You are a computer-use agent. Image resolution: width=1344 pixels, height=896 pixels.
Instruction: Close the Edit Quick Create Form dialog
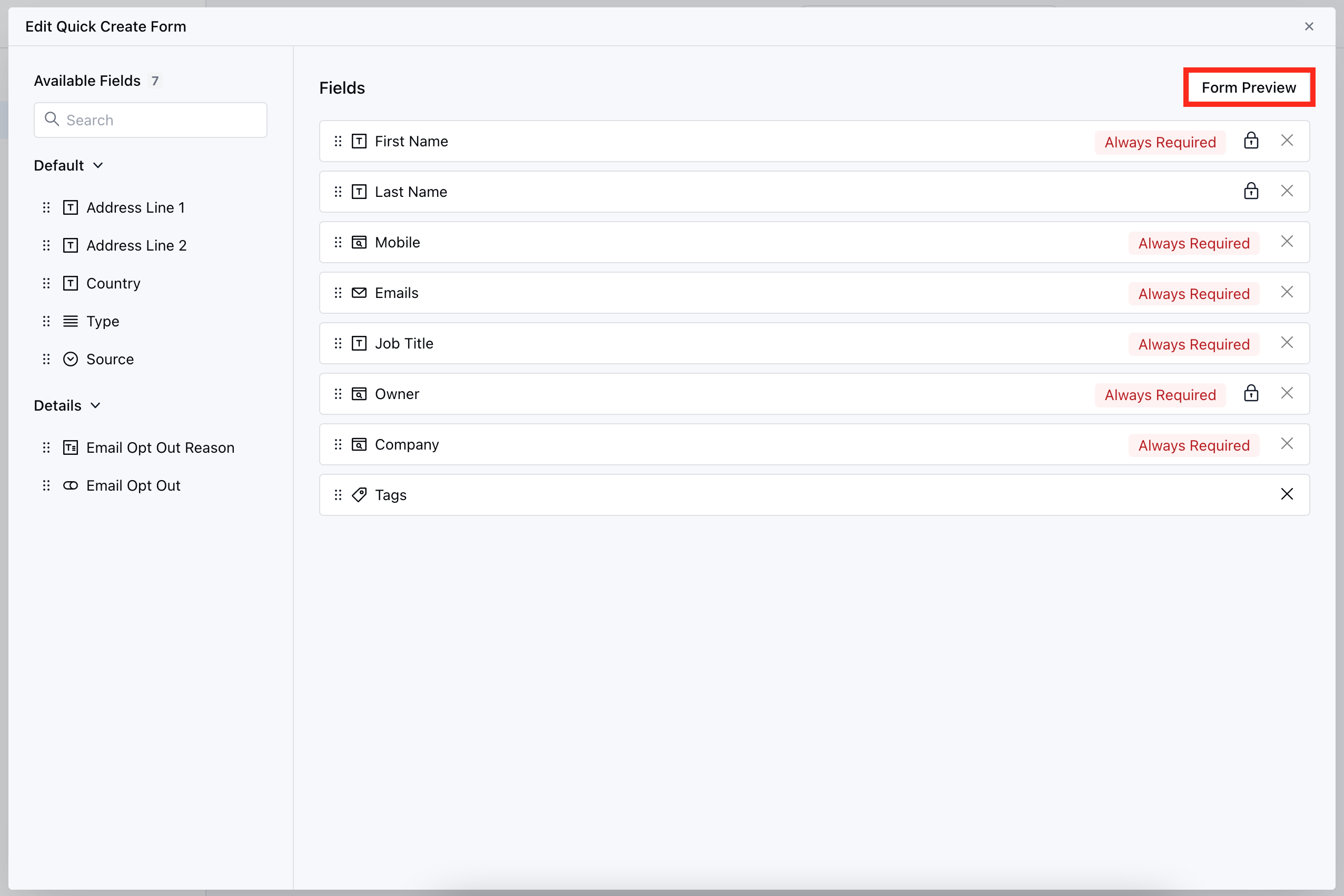tap(1309, 26)
